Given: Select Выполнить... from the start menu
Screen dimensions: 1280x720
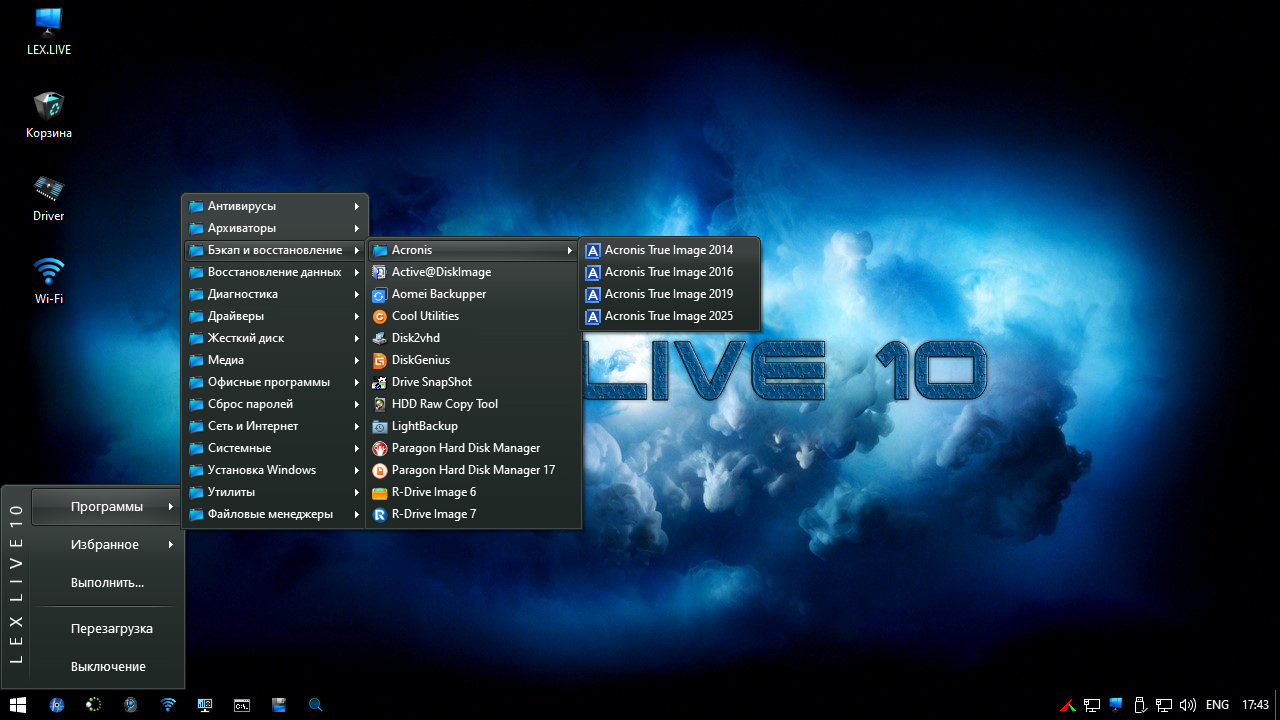Looking at the screenshot, I should pos(108,582).
